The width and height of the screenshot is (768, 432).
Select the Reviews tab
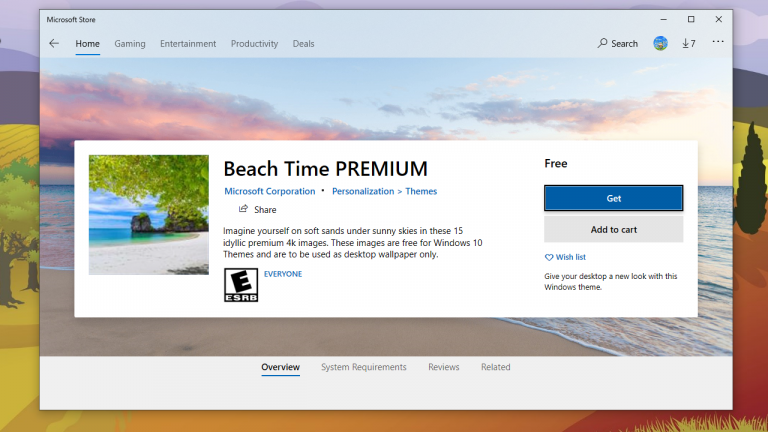pyautogui.click(x=444, y=367)
